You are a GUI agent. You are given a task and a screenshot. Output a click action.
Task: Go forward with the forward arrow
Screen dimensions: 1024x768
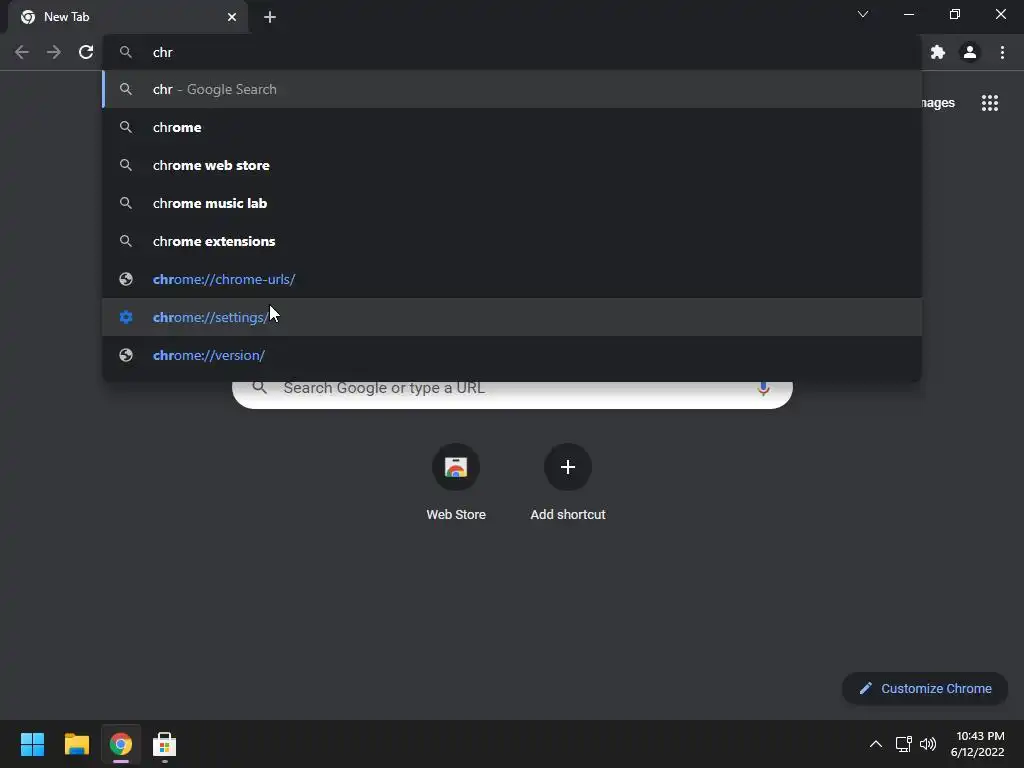(54, 52)
